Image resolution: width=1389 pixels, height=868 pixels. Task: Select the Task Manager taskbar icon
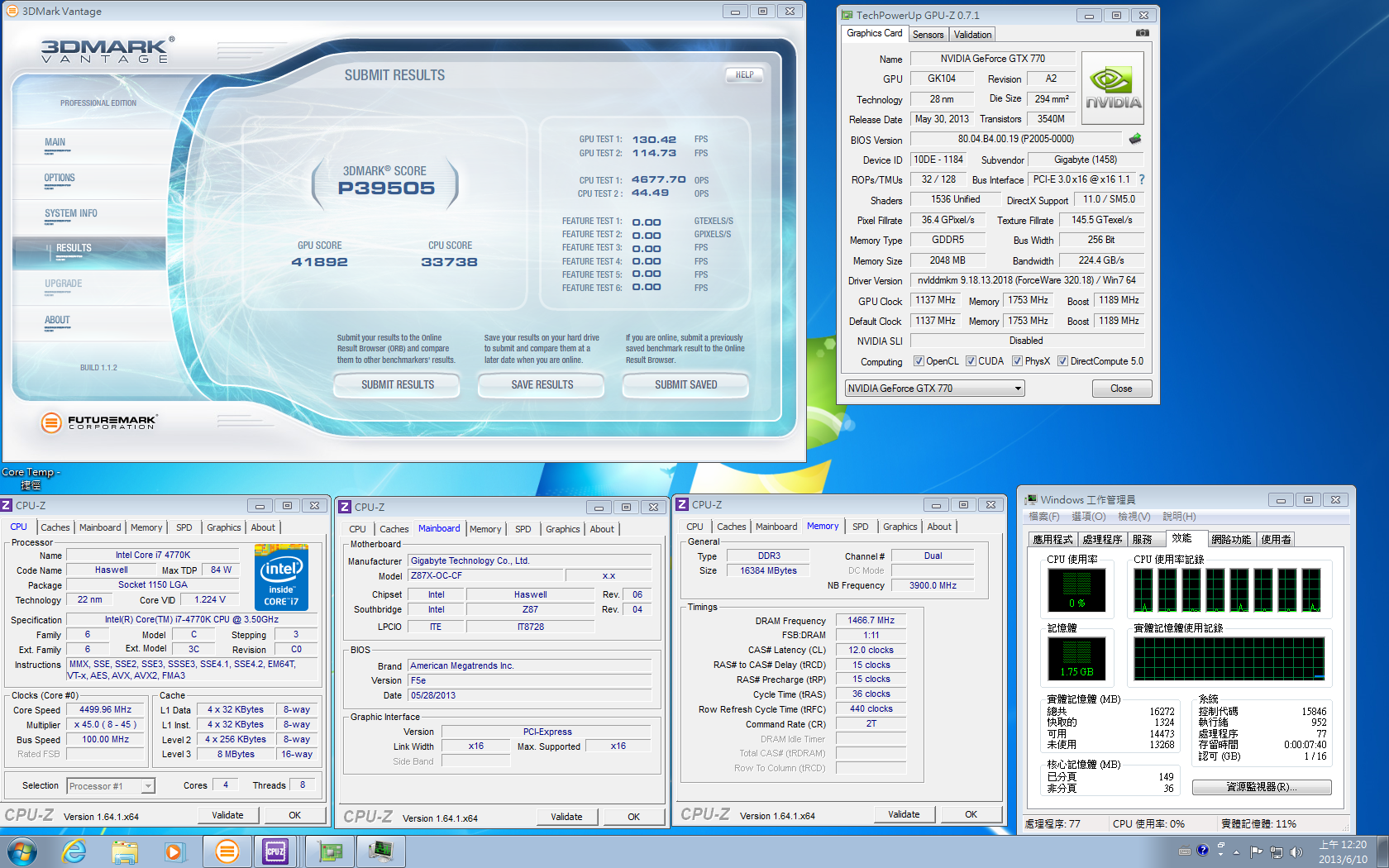[380, 851]
